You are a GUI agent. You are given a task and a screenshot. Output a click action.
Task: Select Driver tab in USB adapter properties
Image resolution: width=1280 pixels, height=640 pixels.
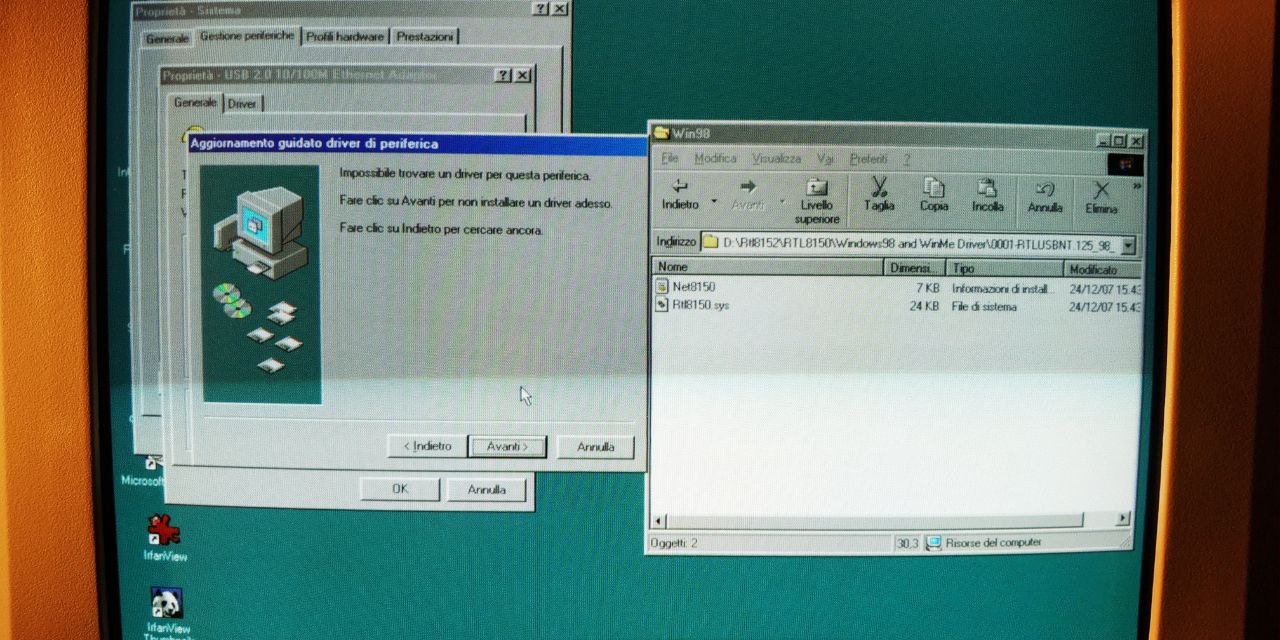242,104
